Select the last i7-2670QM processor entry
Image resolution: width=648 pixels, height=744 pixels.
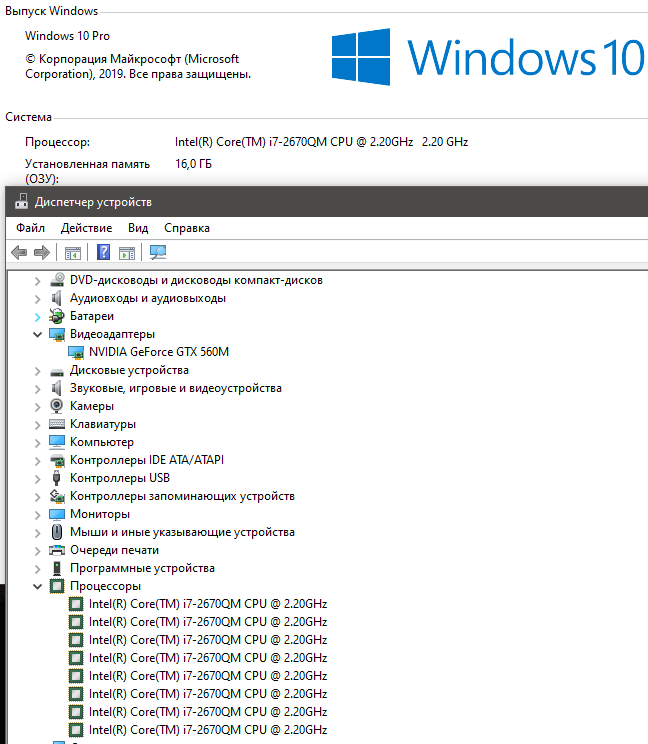pos(208,730)
